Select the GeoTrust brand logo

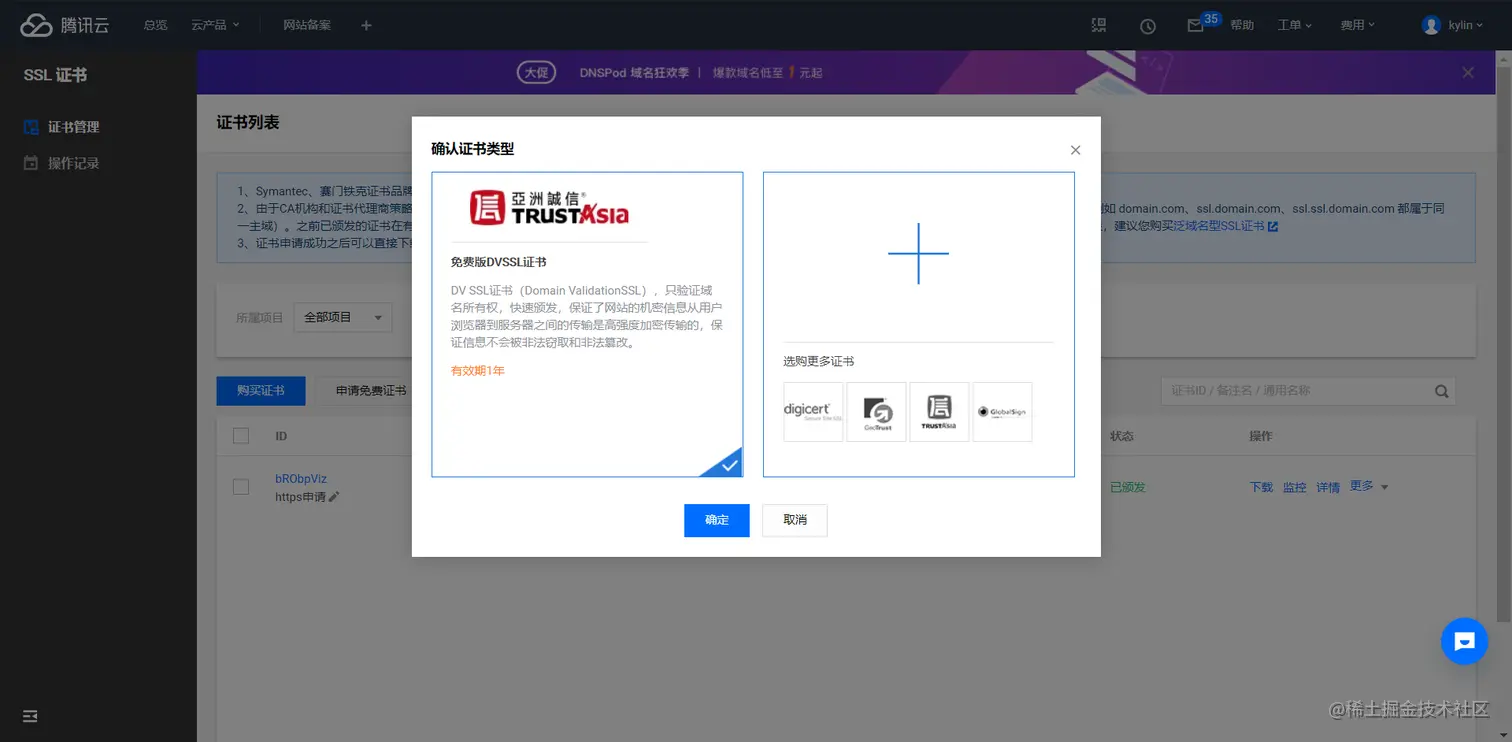(x=876, y=412)
